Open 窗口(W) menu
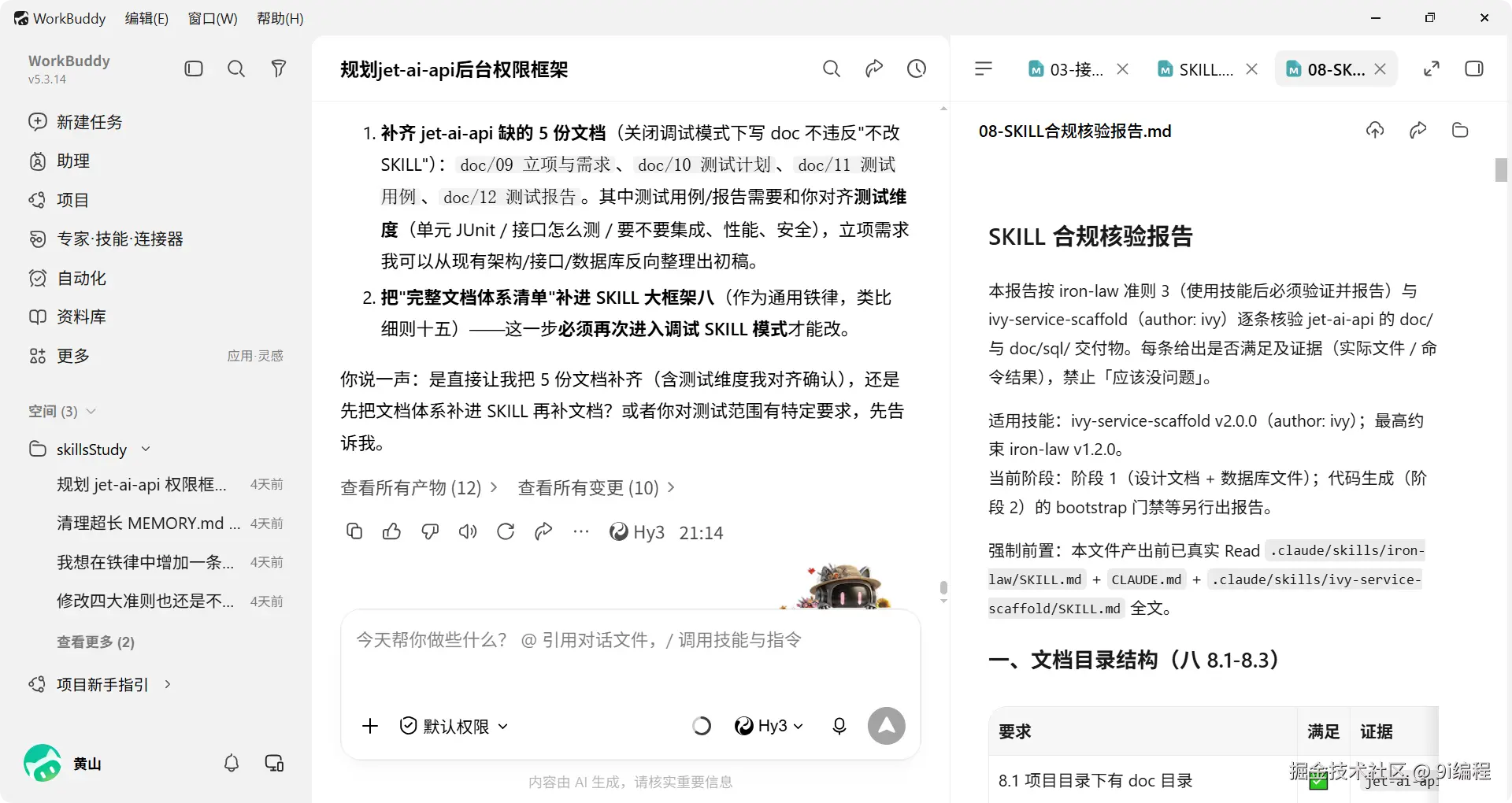The image size is (1512, 803). [213, 18]
